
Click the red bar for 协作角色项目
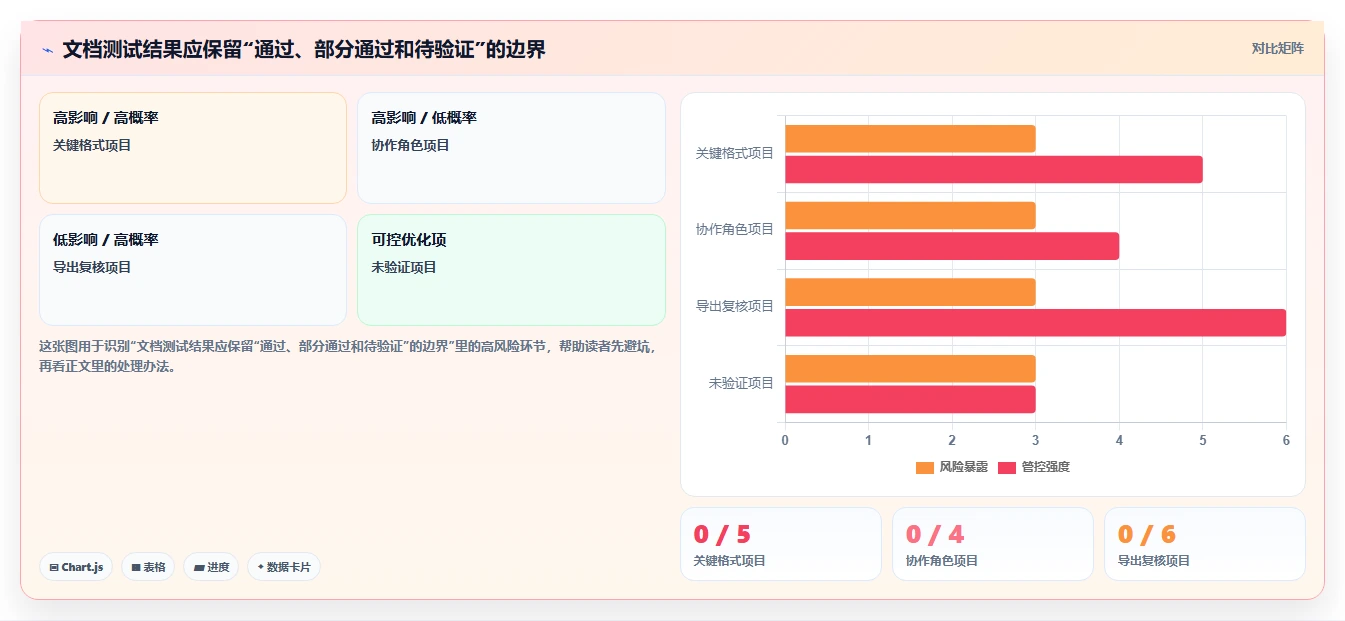[952, 246]
